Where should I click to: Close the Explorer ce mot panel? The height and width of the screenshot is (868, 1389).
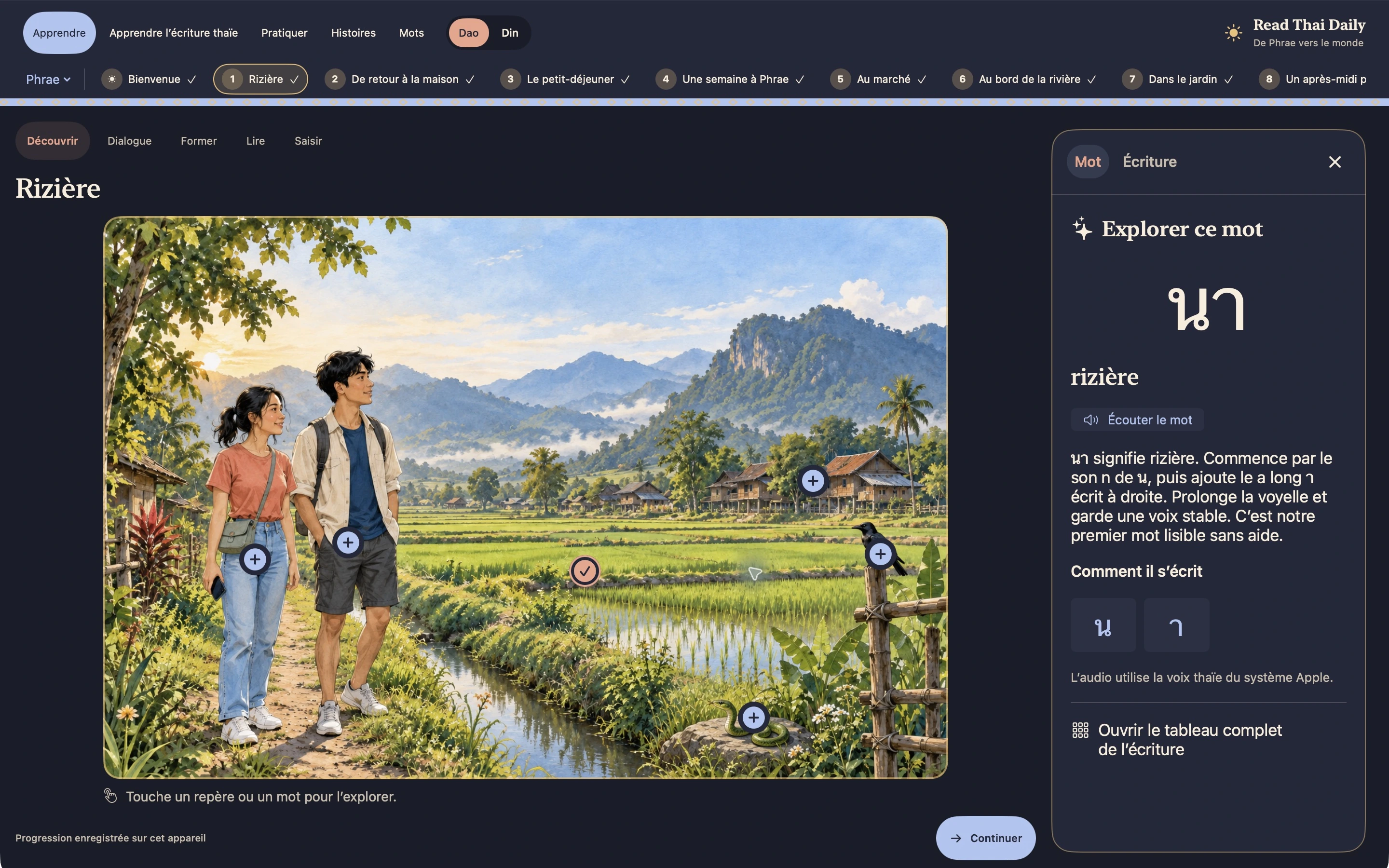1335,162
